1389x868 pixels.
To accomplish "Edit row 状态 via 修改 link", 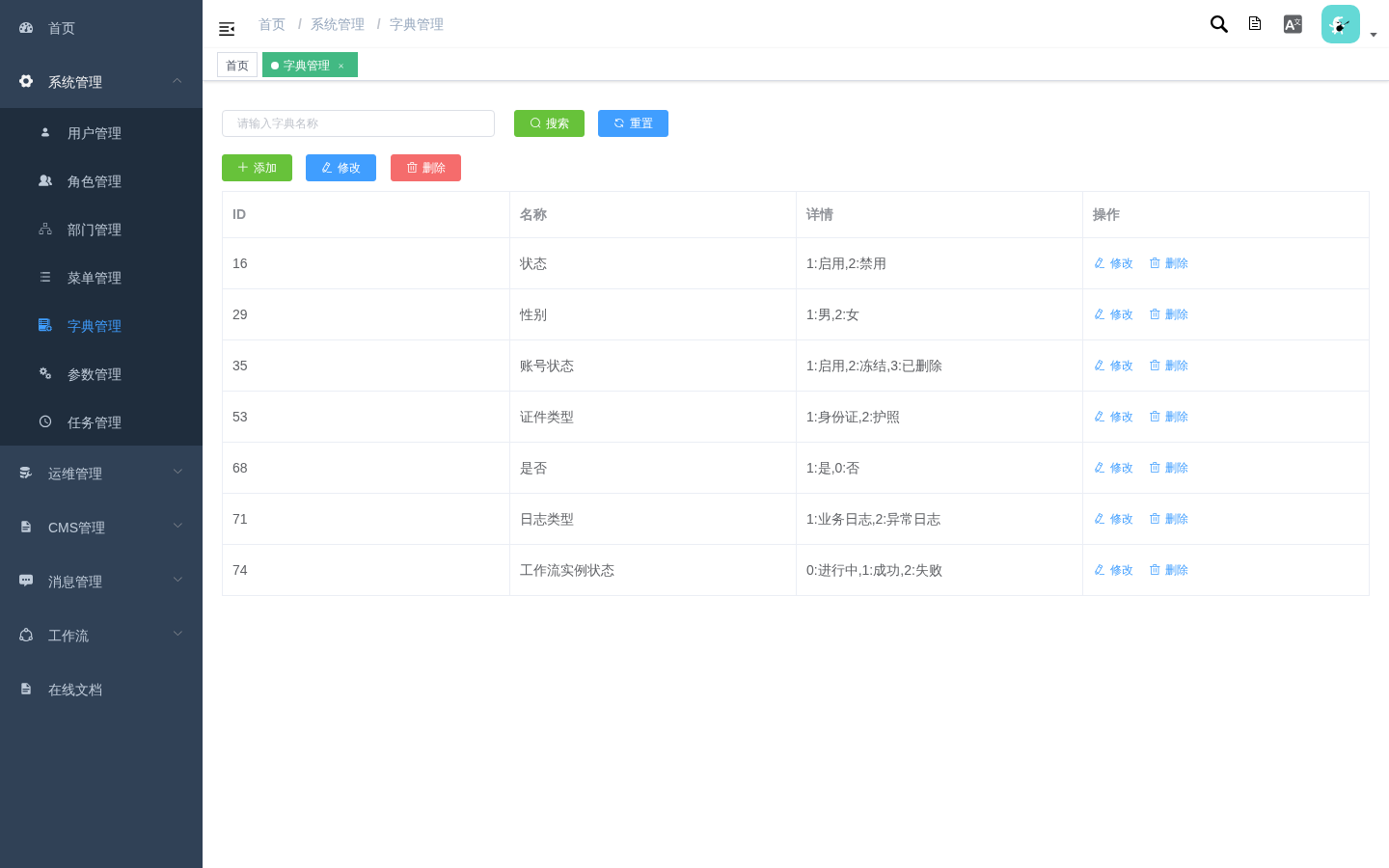I will point(1113,263).
